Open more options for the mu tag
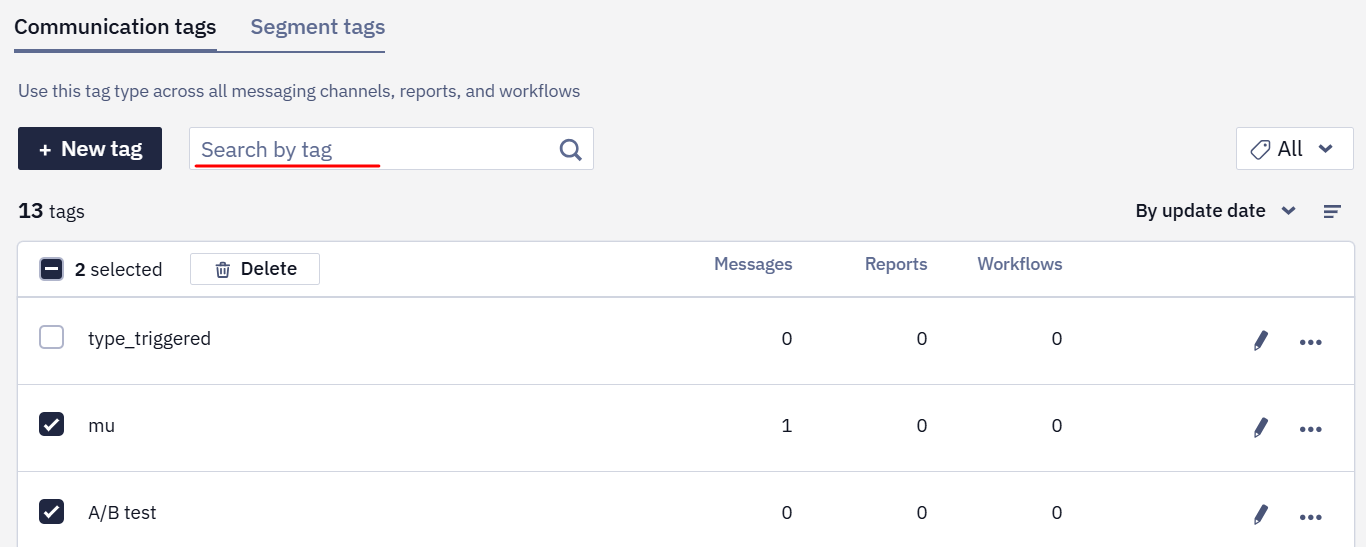 click(x=1310, y=429)
